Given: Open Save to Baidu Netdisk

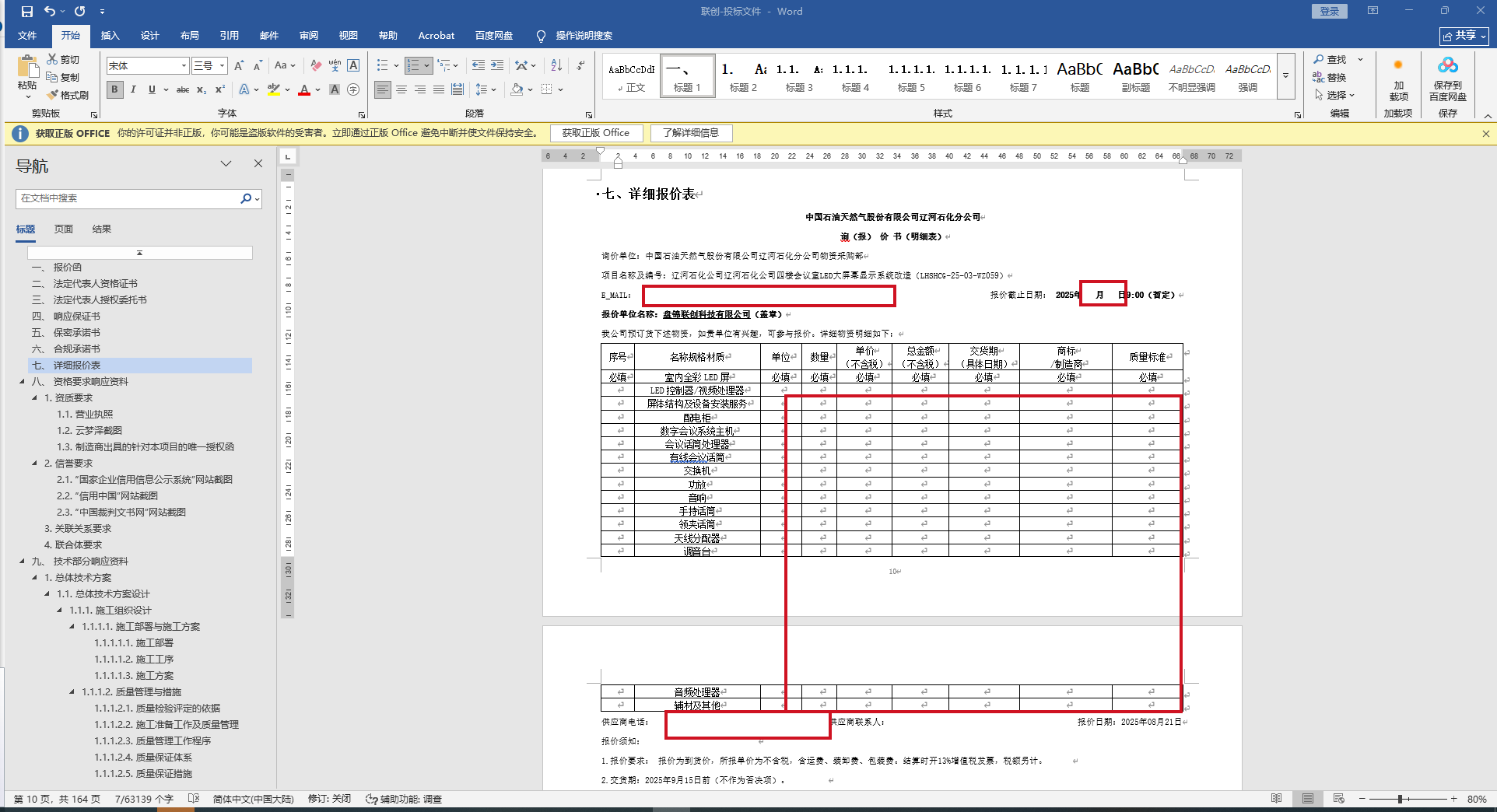Looking at the screenshot, I should click(x=1448, y=79).
